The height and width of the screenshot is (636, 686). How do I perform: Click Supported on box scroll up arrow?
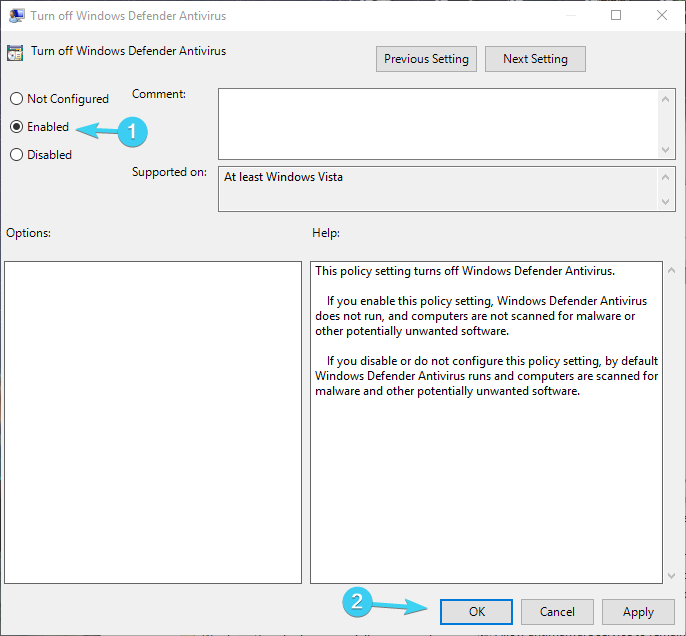(x=665, y=177)
